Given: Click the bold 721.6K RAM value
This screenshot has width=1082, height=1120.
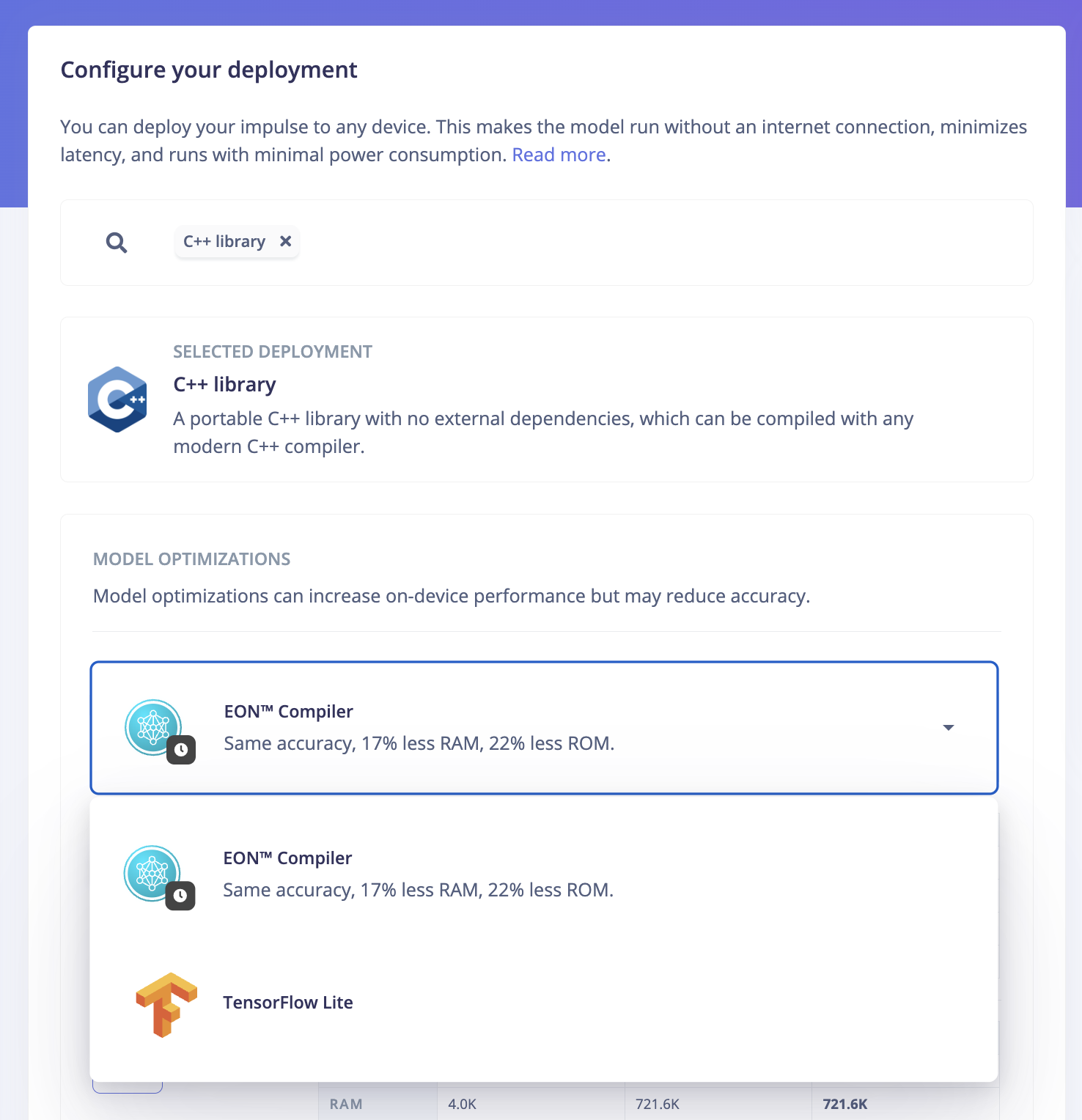Looking at the screenshot, I should pyautogui.click(x=844, y=1104).
